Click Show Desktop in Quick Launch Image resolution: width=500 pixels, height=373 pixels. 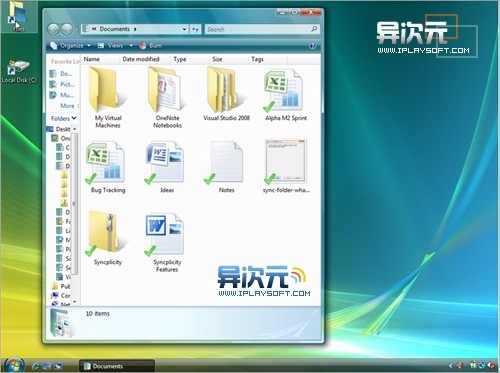click(x=47, y=366)
